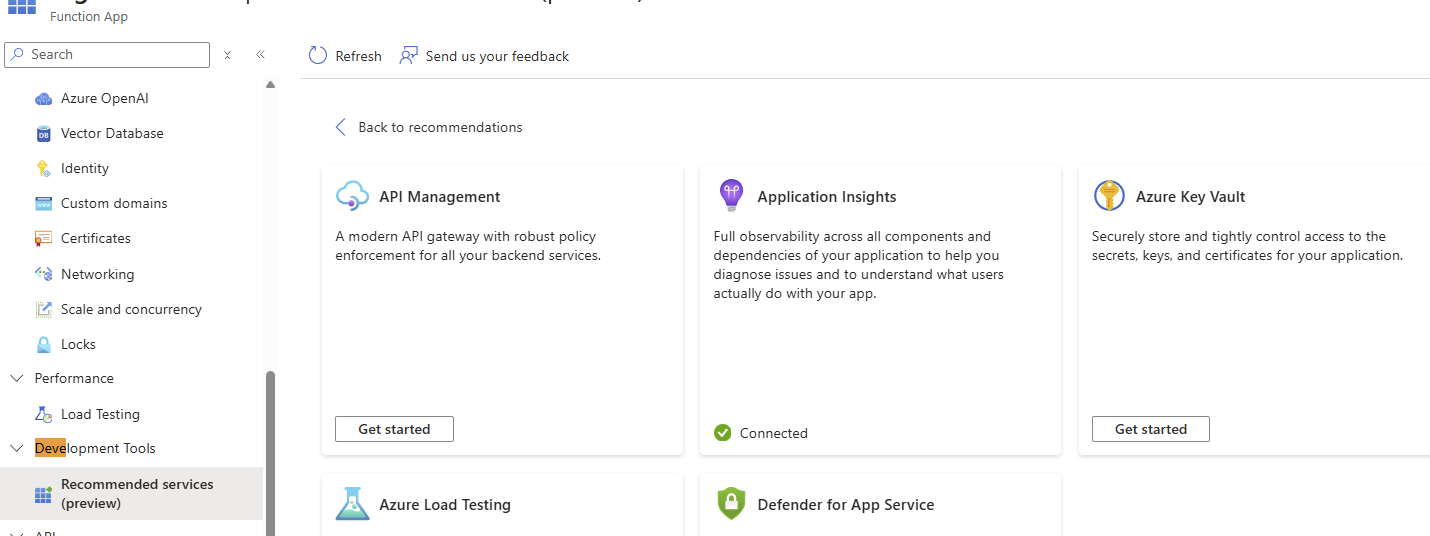The height and width of the screenshot is (536, 1430).
Task: Click the Load Testing flask icon
Action: tap(43, 414)
